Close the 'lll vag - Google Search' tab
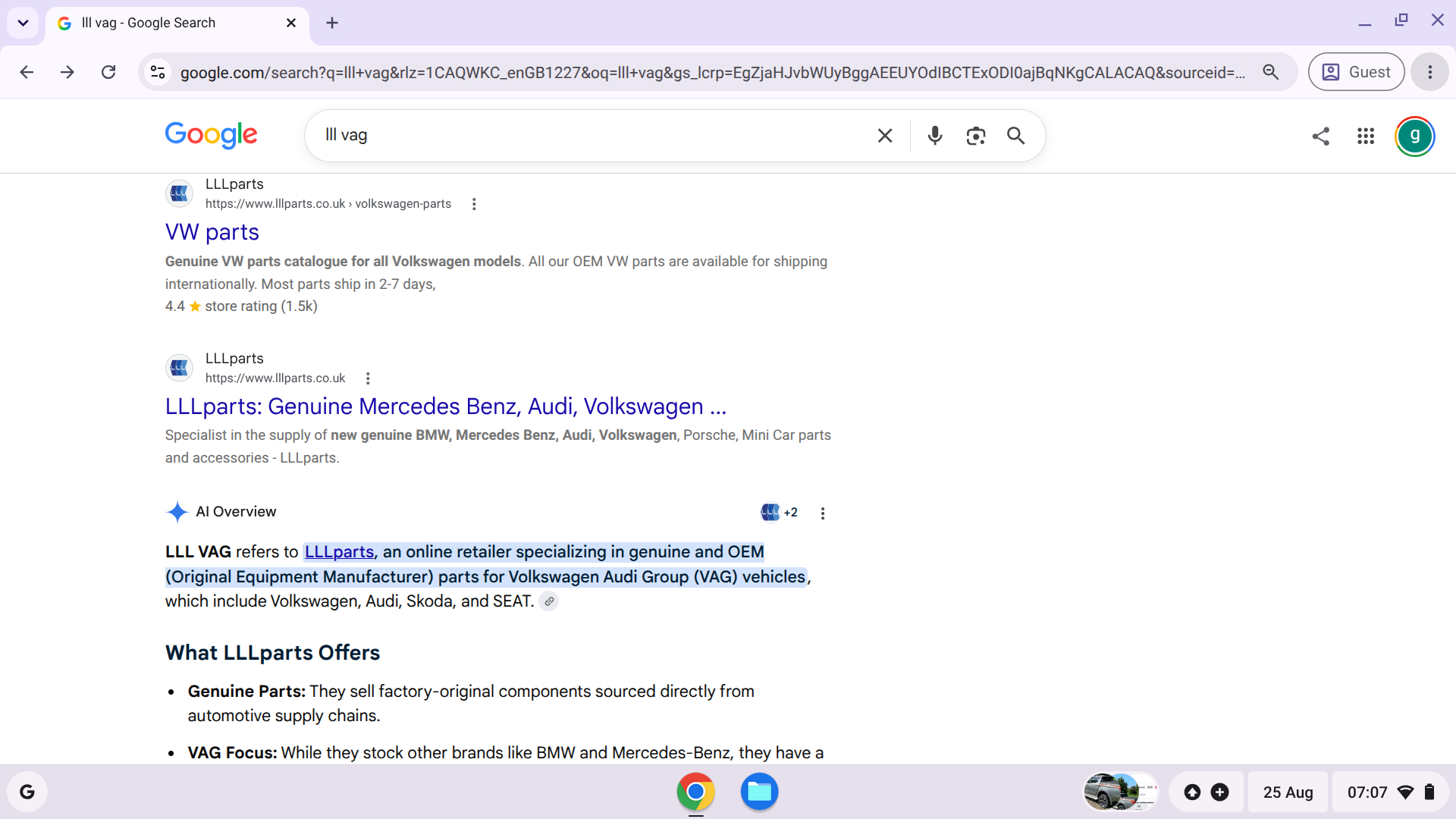 pyautogui.click(x=291, y=23)
